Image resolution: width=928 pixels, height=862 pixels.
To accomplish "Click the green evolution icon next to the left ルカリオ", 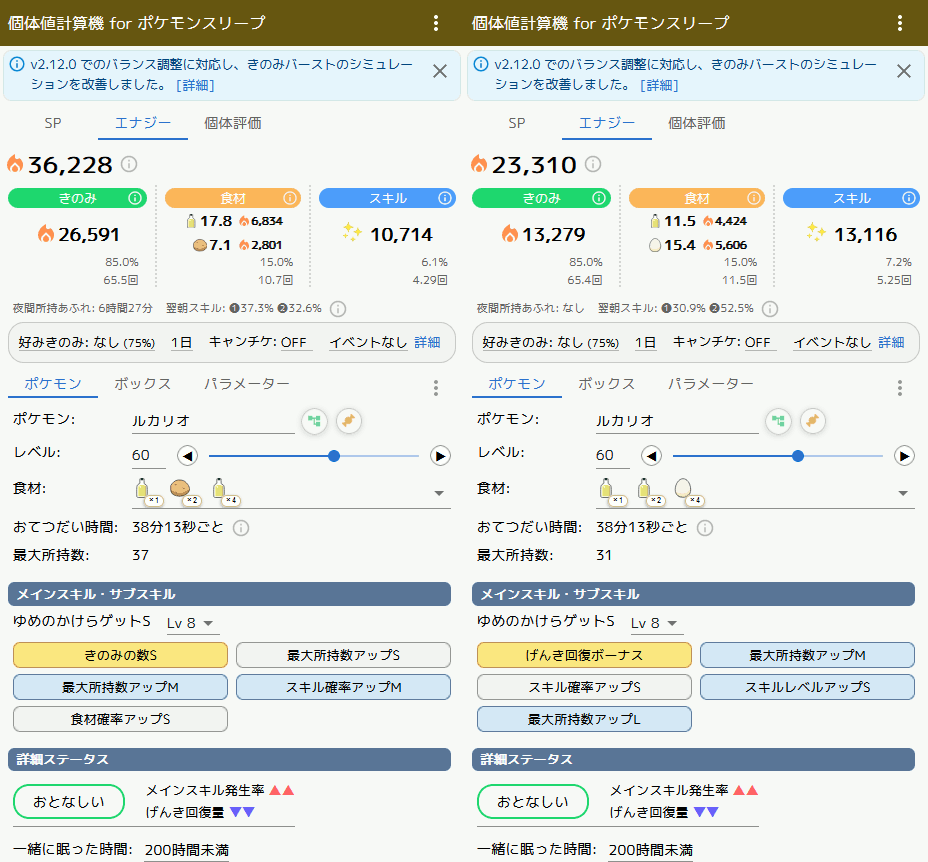I will pos(315,421).
